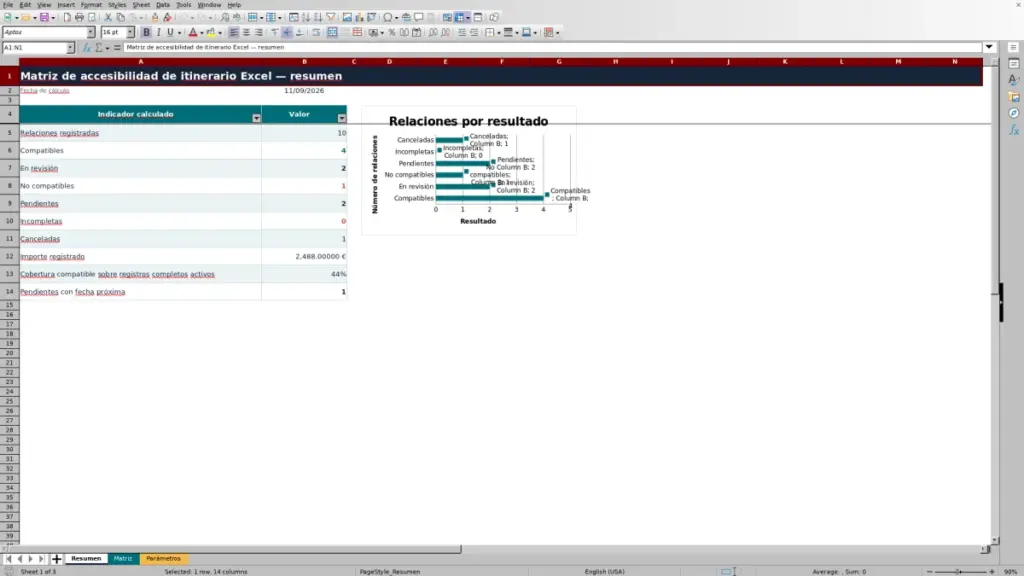Toggle center vertically alignment
Image resolution: width=1024 pixels, height=576 pixels.
(x=287, y=33)
